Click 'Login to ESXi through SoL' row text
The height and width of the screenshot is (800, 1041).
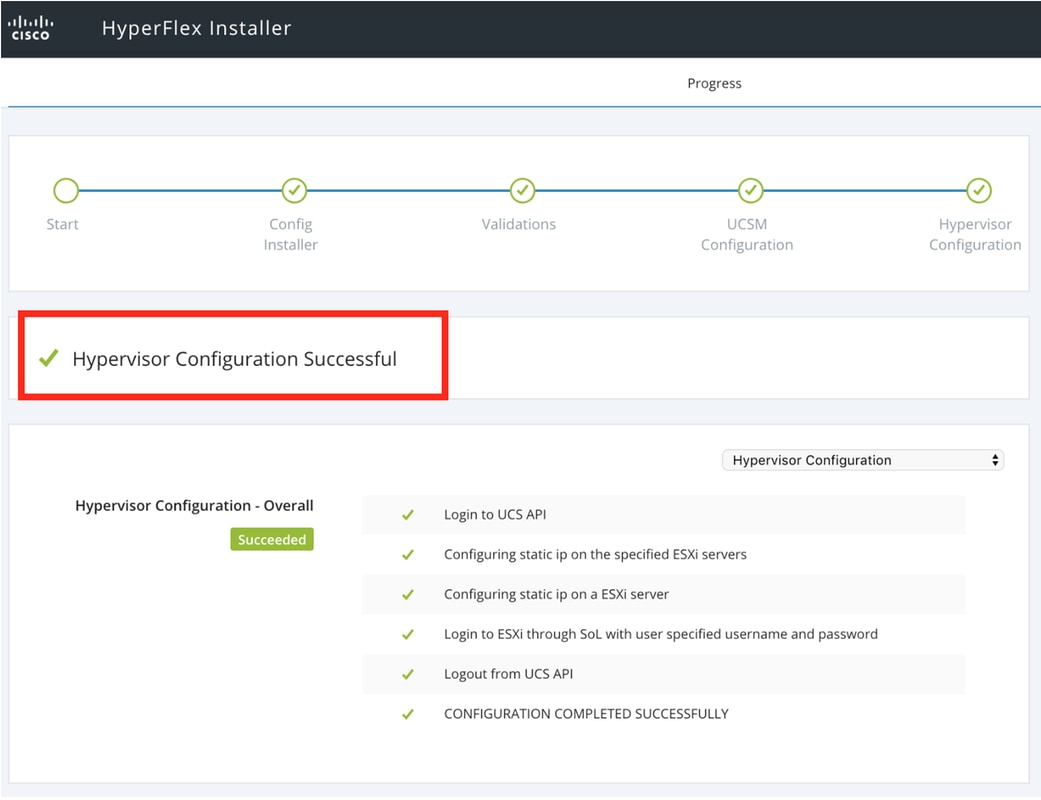click(x=661, y=634)
